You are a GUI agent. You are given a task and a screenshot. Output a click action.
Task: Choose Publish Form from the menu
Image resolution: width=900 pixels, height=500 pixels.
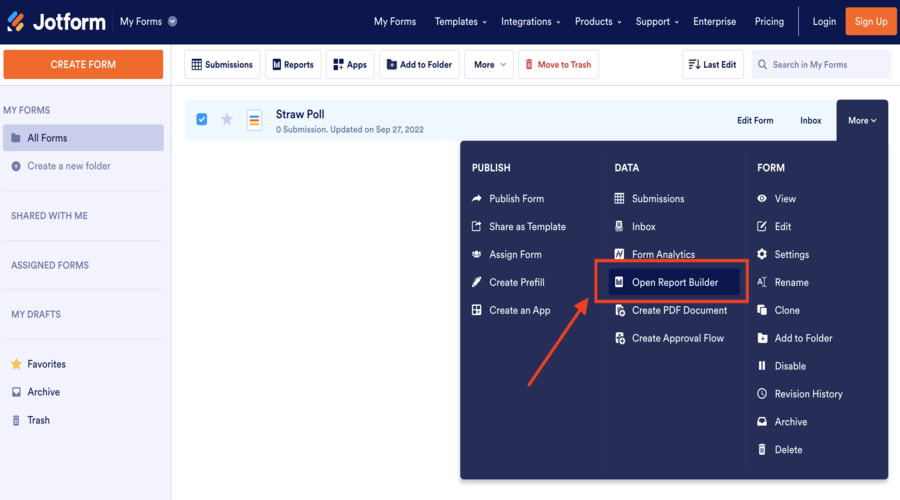click(516, 198)
